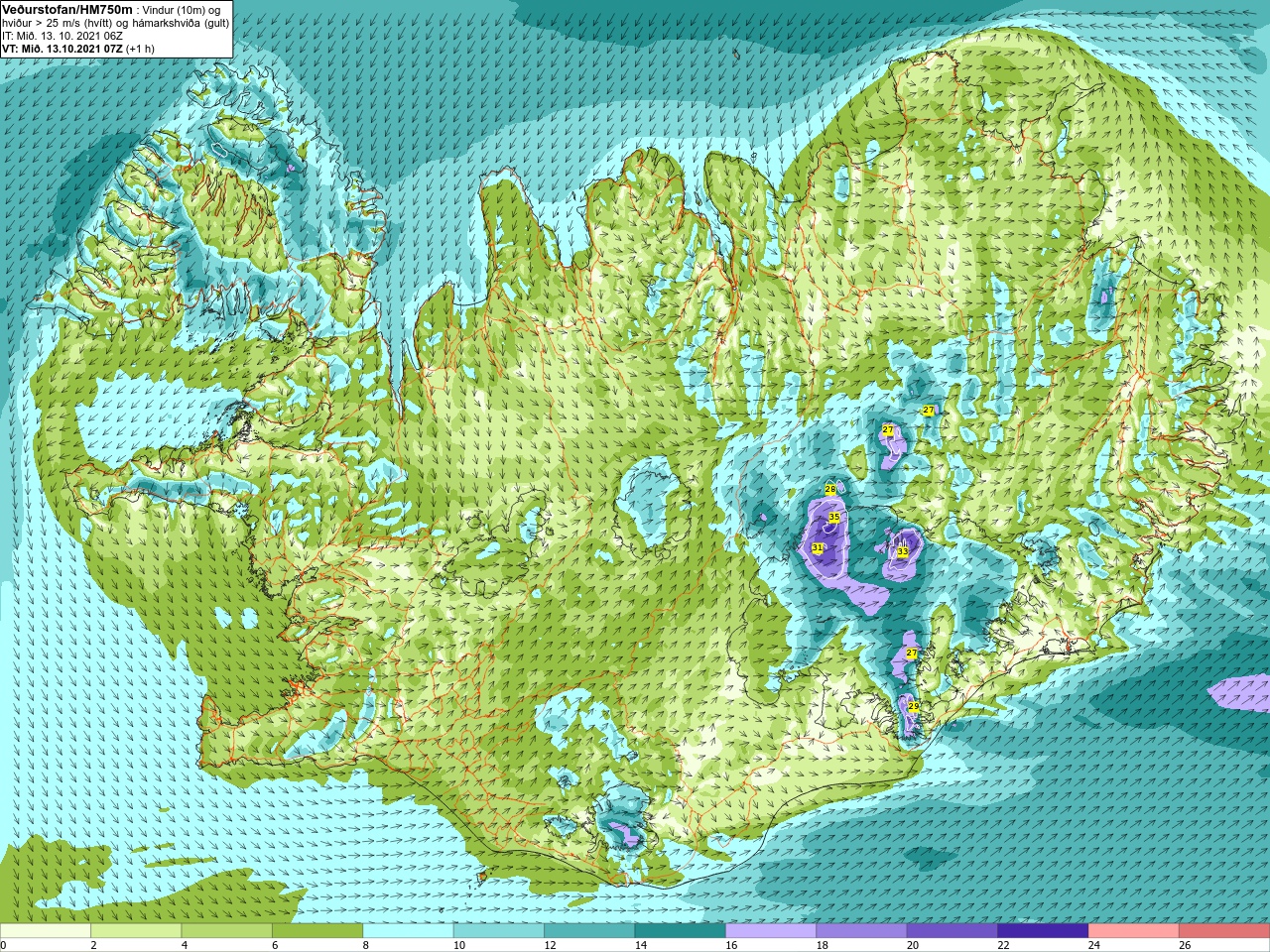Click the yellow gust label 28
The width and height of the screenshot is (1270, 952).
point(830,490)
